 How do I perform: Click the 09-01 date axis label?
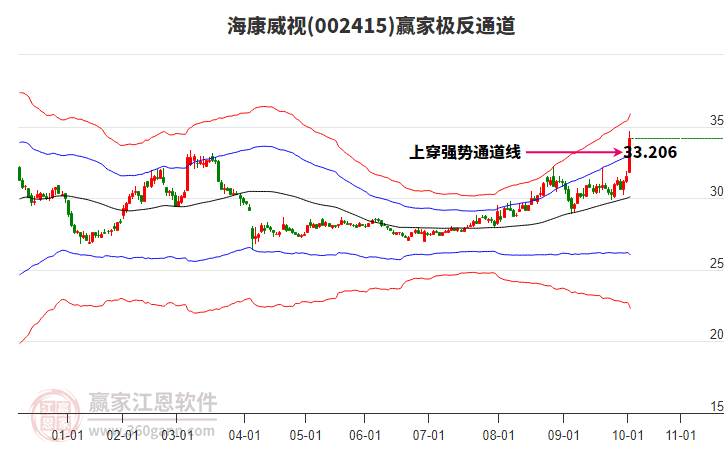563,435
